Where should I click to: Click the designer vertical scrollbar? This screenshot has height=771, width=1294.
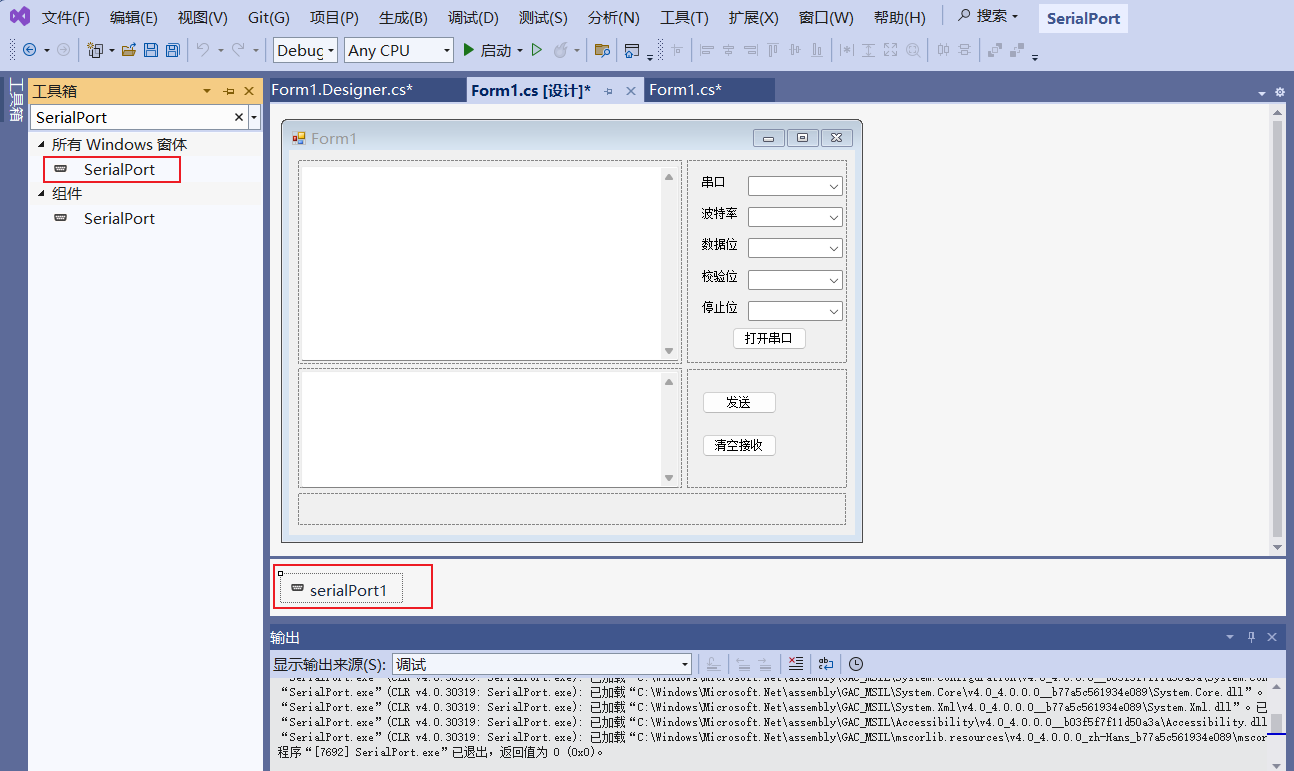[1277, 330]
